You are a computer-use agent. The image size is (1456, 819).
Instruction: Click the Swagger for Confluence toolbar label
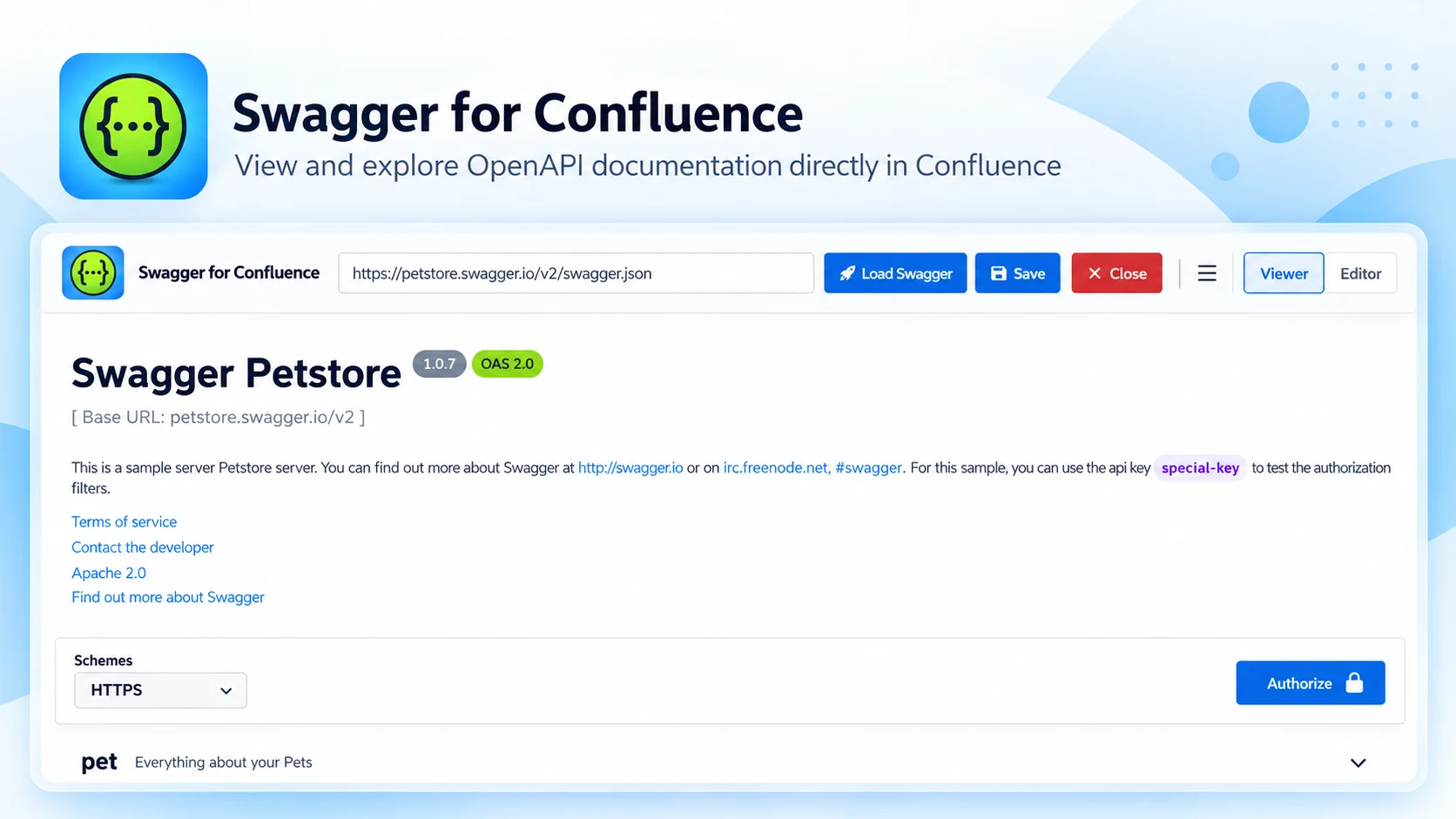(x=229, y=272)
